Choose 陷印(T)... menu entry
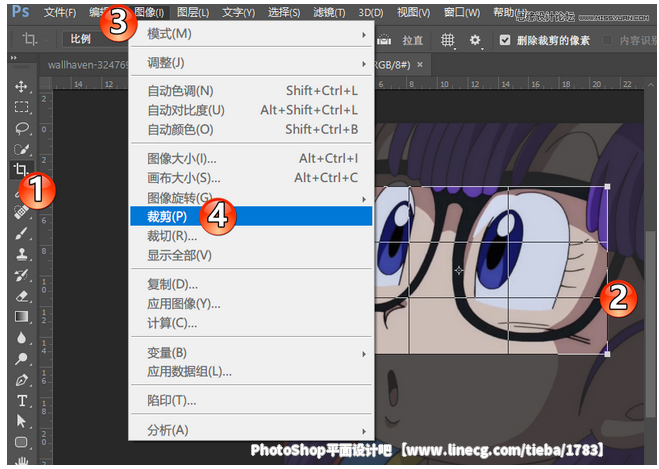The height and width of the screenshot is (469, 659). click(251, 401)
